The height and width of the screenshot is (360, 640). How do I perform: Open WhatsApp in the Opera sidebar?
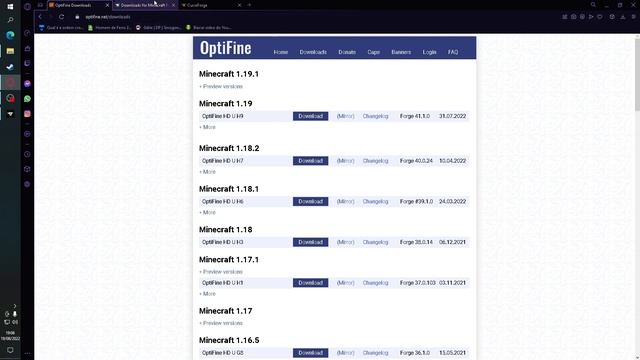(x=27, y=99)
